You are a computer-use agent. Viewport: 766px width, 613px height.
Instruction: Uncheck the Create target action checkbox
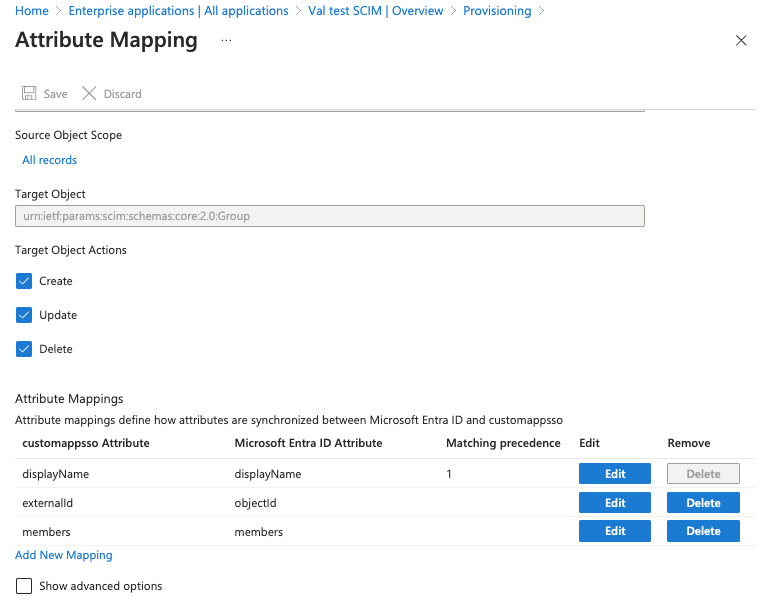point(25,281)
